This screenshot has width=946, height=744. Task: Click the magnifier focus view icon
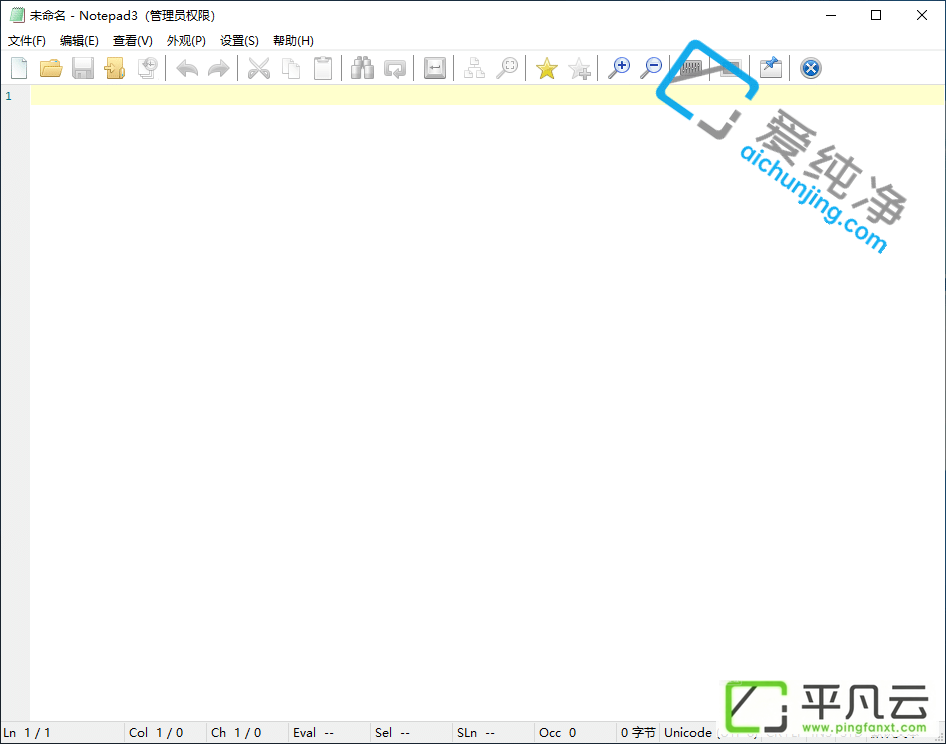[x=507, y=68]
